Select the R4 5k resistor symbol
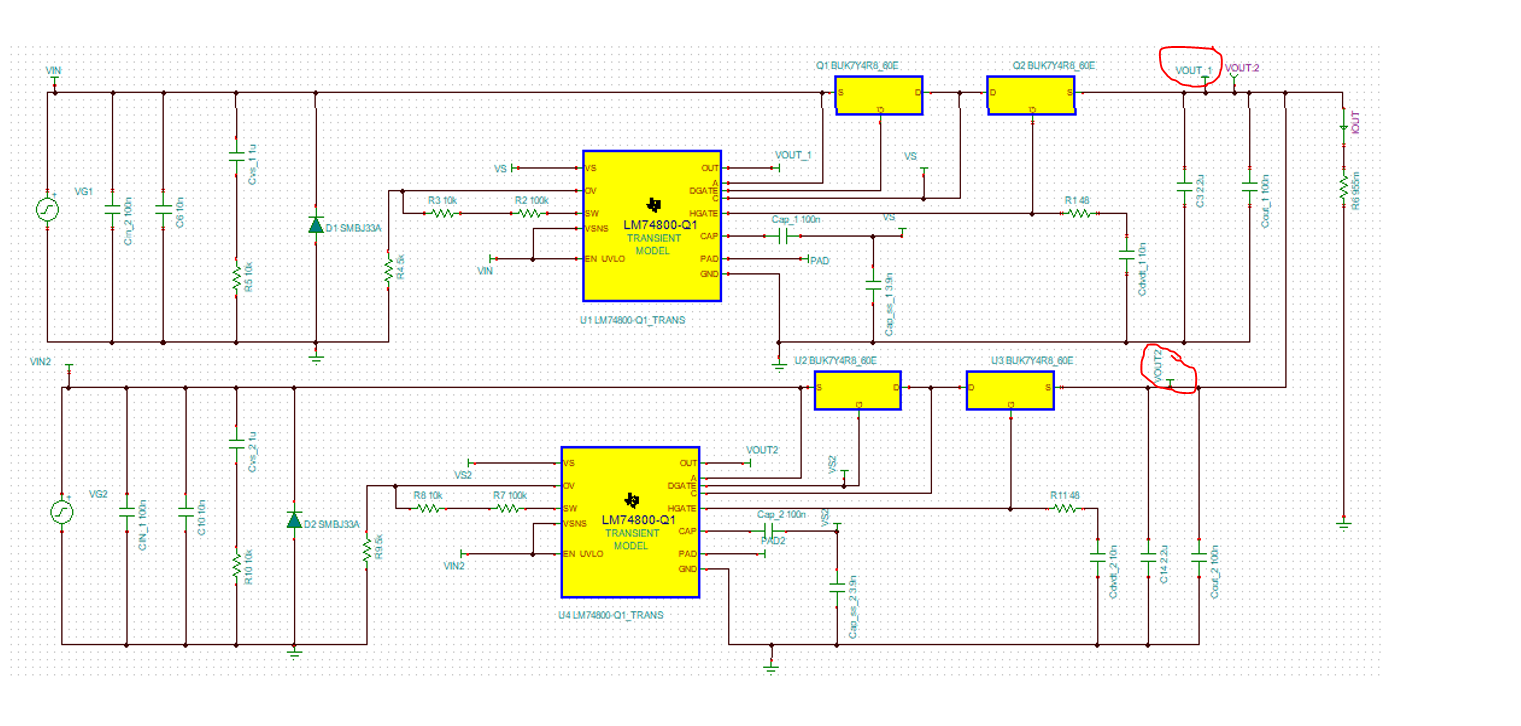 coord(388,270)
